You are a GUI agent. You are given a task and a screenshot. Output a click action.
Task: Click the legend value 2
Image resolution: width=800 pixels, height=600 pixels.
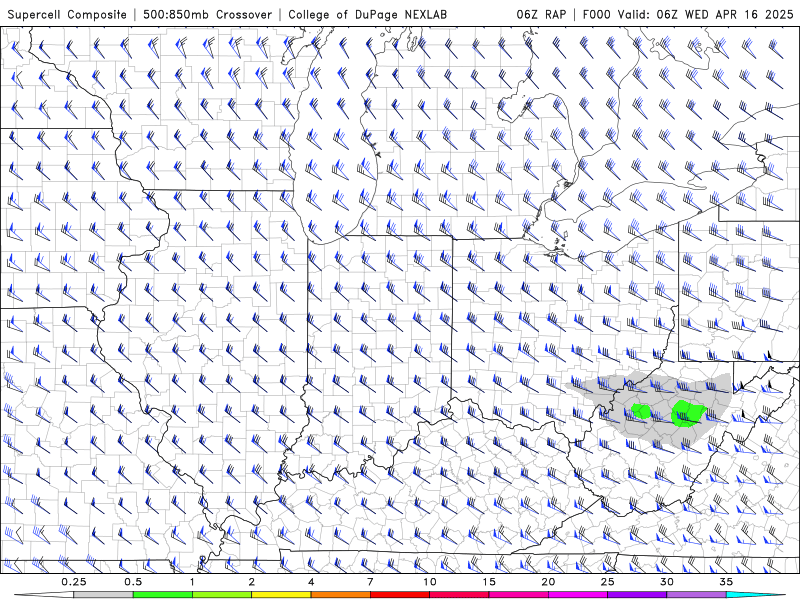(252, 582)
